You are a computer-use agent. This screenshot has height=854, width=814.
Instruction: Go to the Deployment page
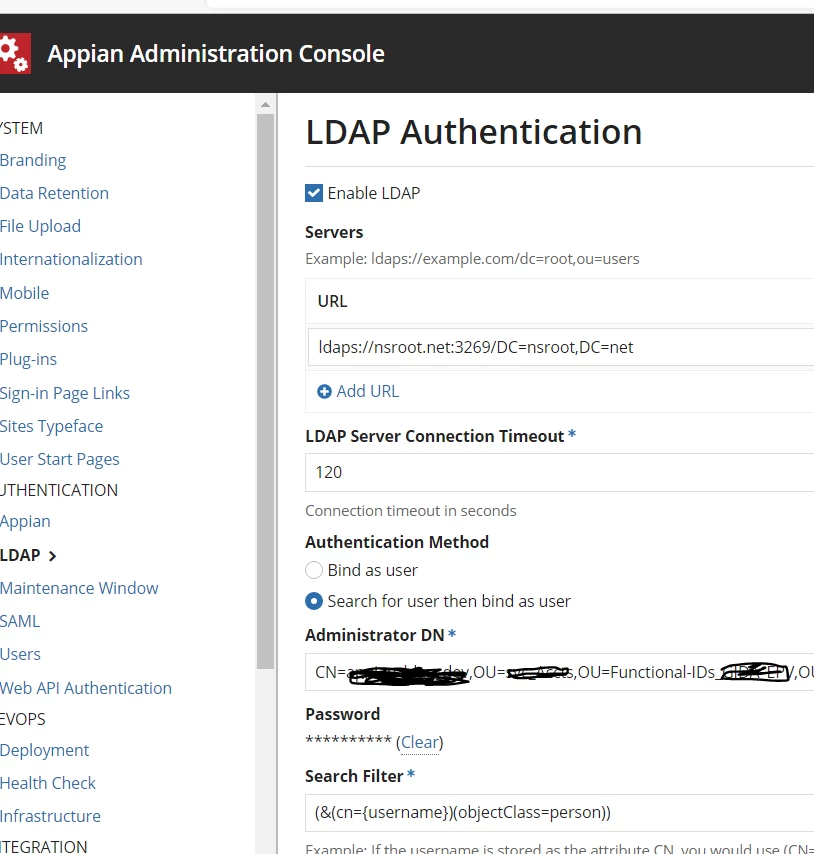[44, 751]
